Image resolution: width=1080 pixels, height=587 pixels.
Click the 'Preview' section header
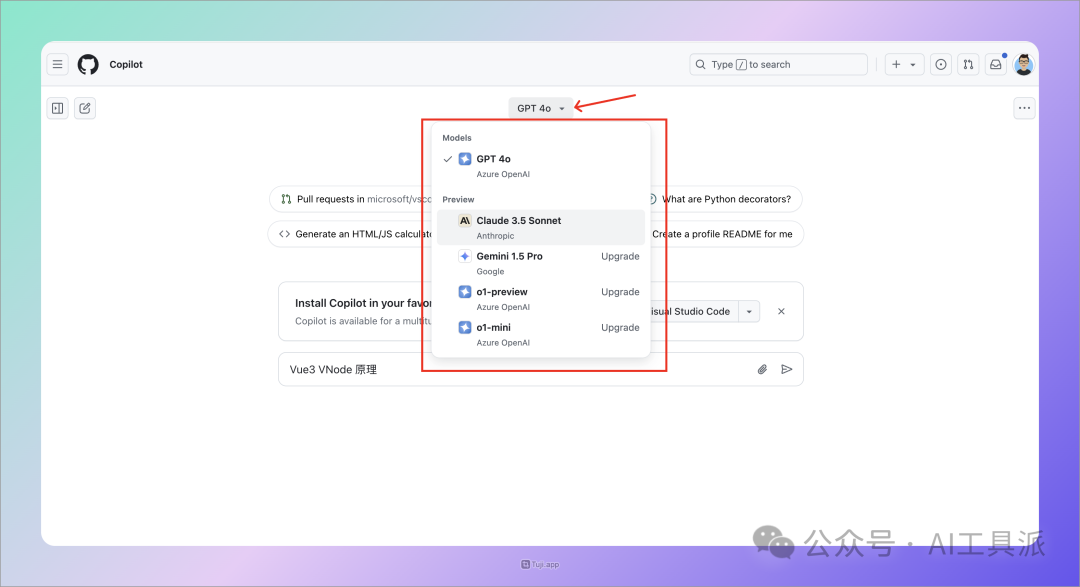click(458, 199)
